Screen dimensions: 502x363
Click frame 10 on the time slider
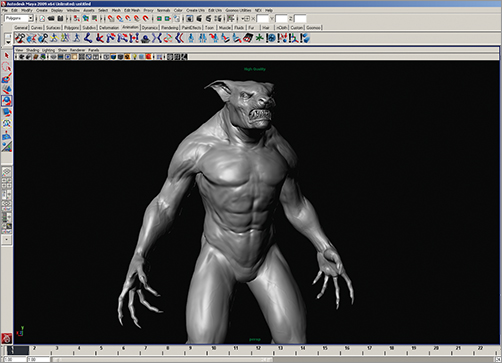pos(213,348)
